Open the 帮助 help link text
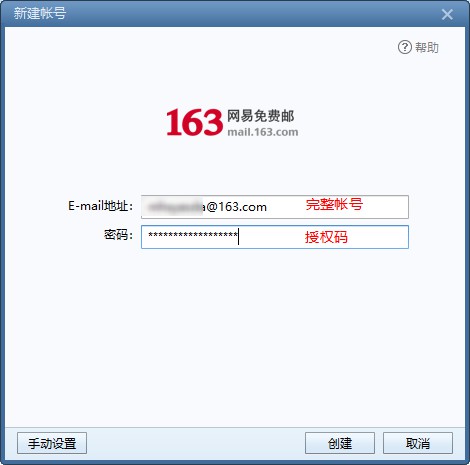Screen dimensions: 470x465 pos(427,47)
